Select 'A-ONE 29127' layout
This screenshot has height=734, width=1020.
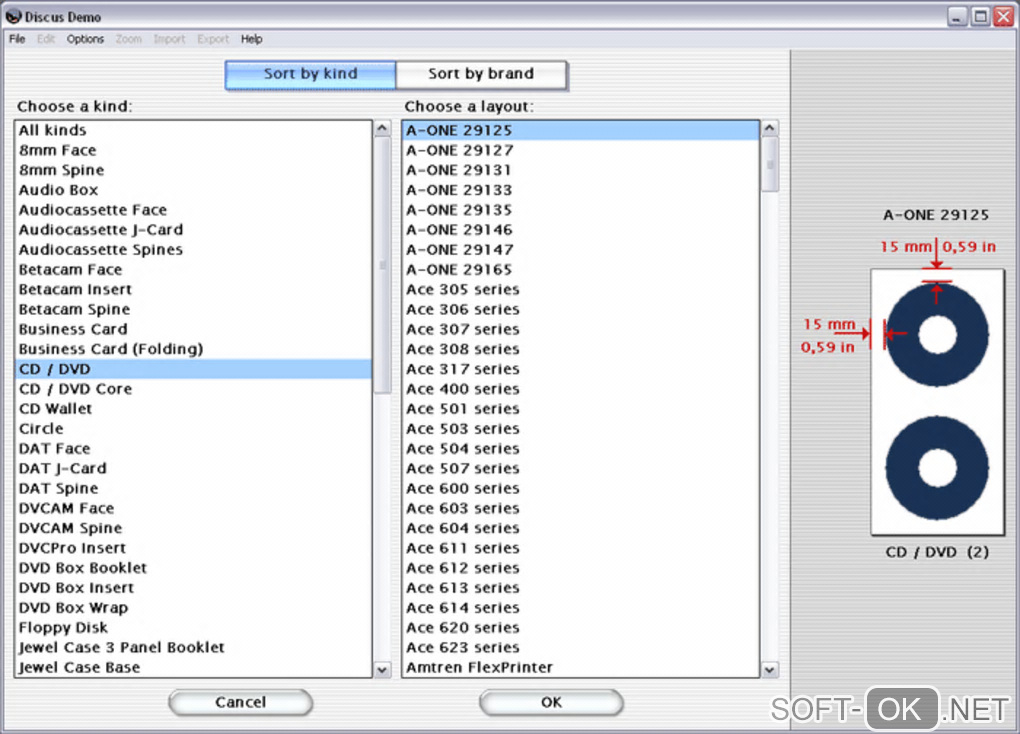point(581,150)
